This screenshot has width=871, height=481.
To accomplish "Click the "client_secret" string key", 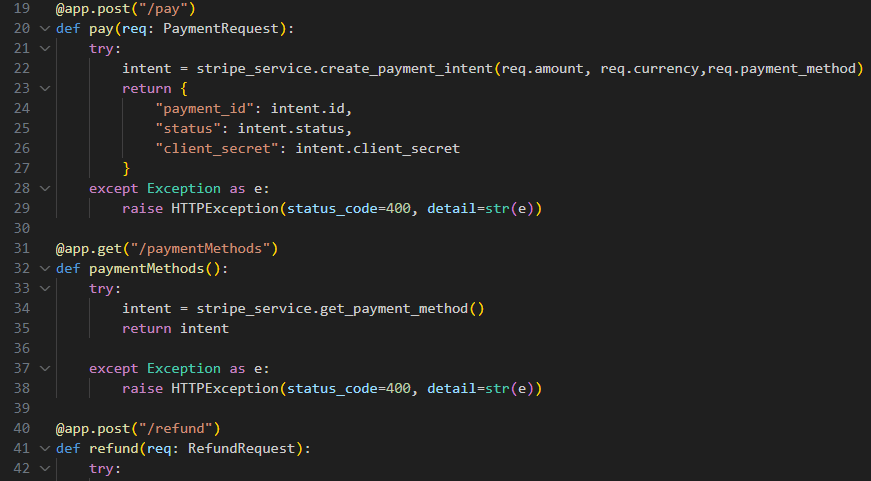I will pos(217,149).
